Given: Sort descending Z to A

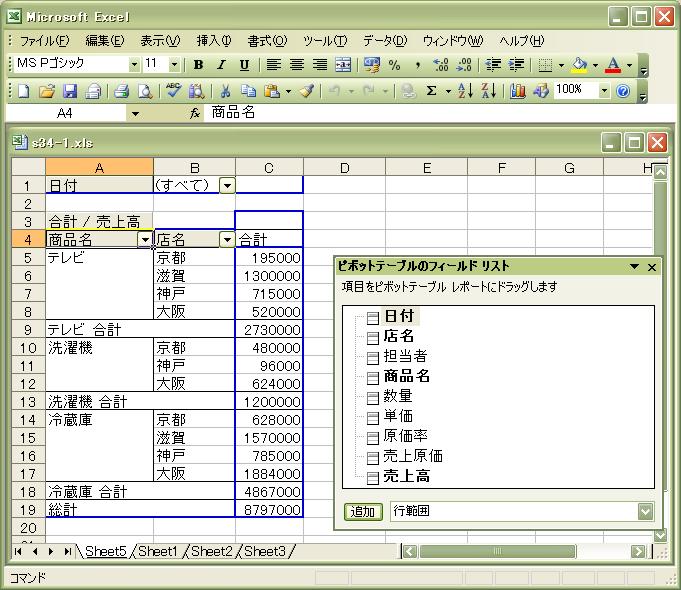Looking at the screenshot, I should pyautogui.click(x=489, y=91).
